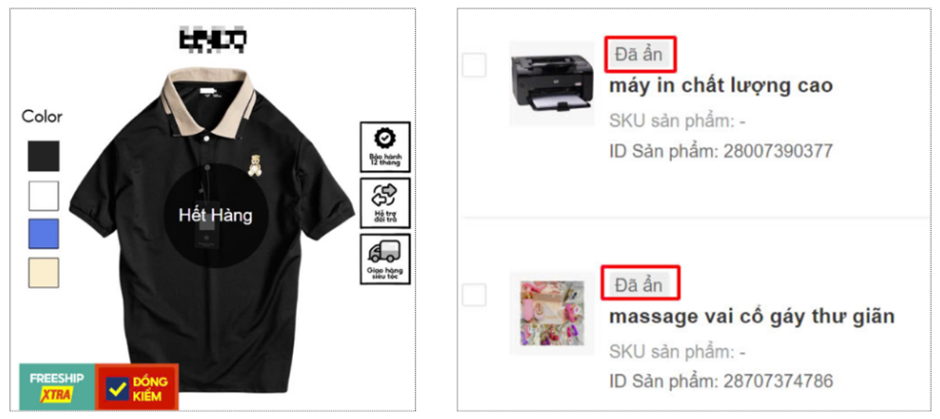This screenshot has height=419, width=940.
Task: Pick the cream color swatch
Action: coord(43,273)
